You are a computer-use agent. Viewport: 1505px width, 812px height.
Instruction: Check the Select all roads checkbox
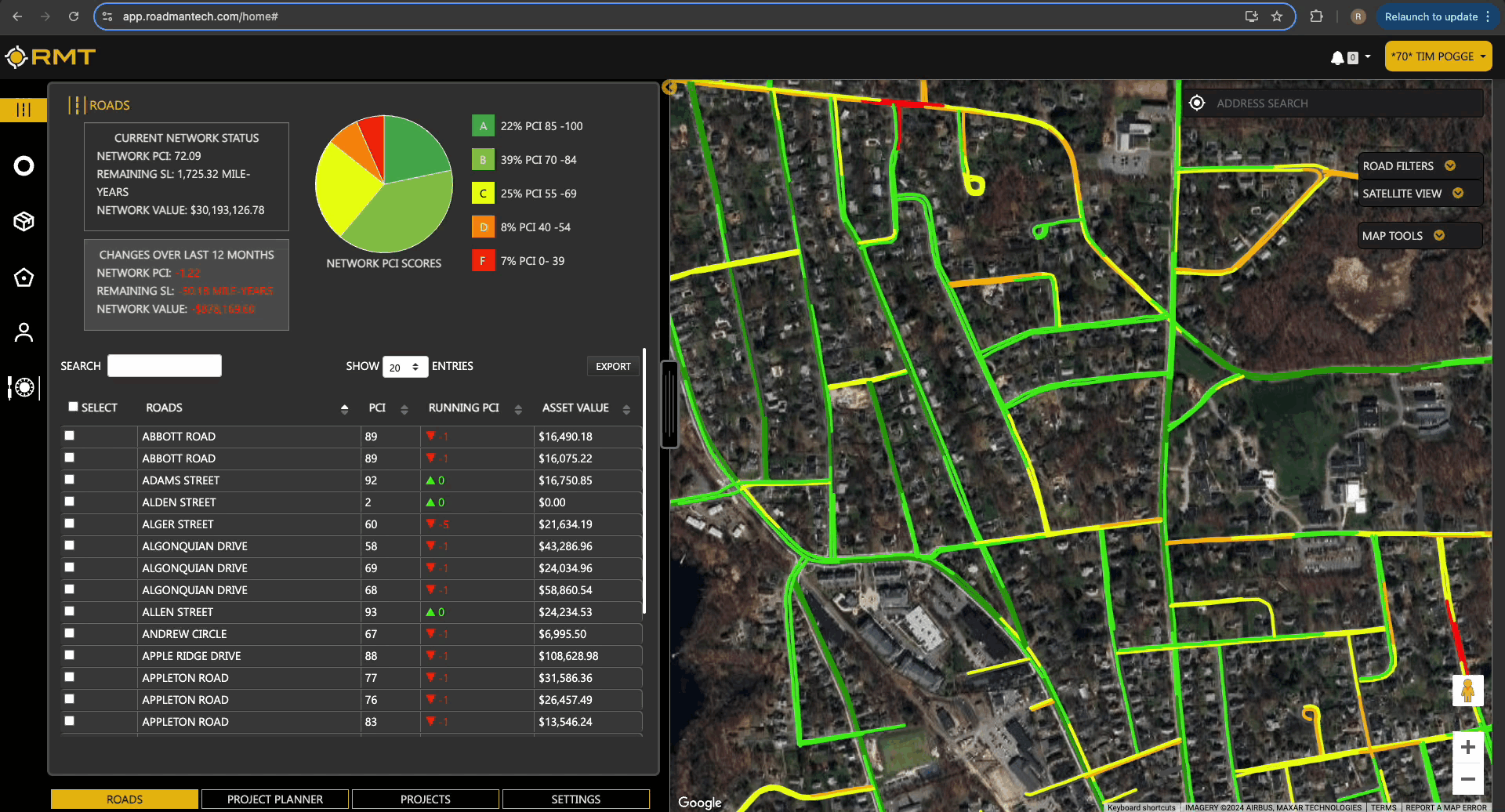(x=73, y=407)
